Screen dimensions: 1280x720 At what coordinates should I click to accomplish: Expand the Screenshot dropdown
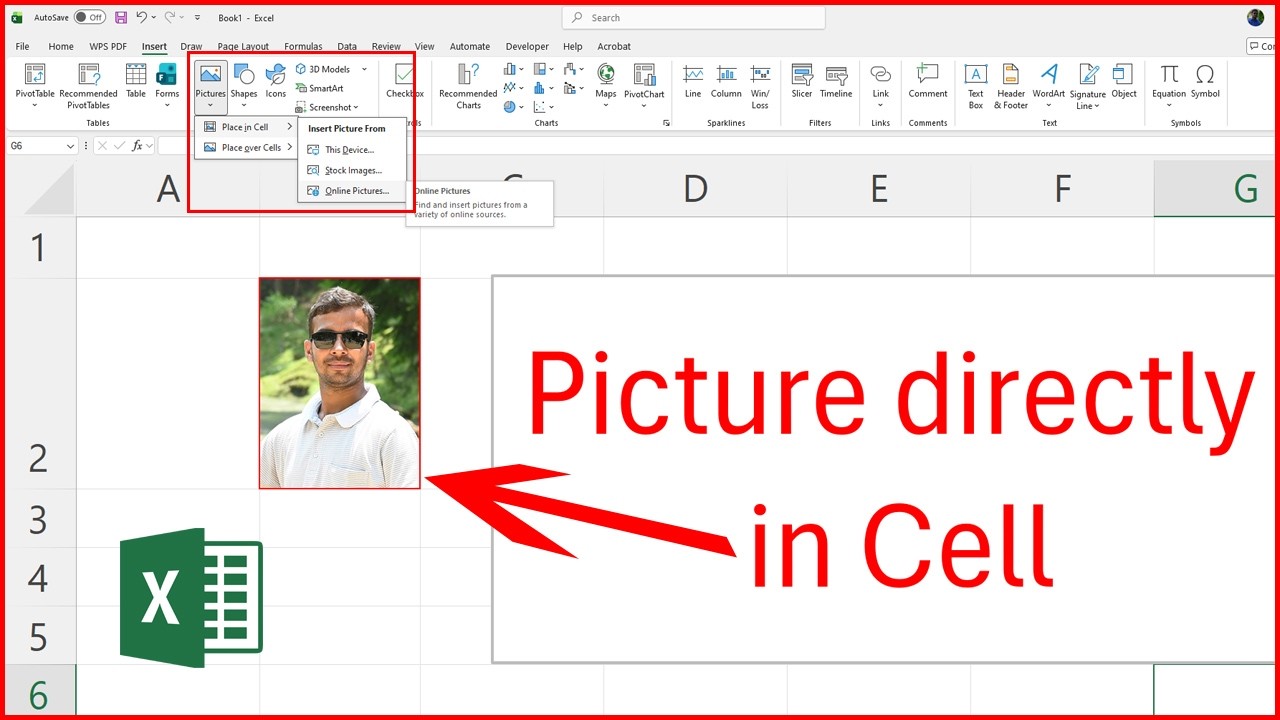click(x=356, y=107)
